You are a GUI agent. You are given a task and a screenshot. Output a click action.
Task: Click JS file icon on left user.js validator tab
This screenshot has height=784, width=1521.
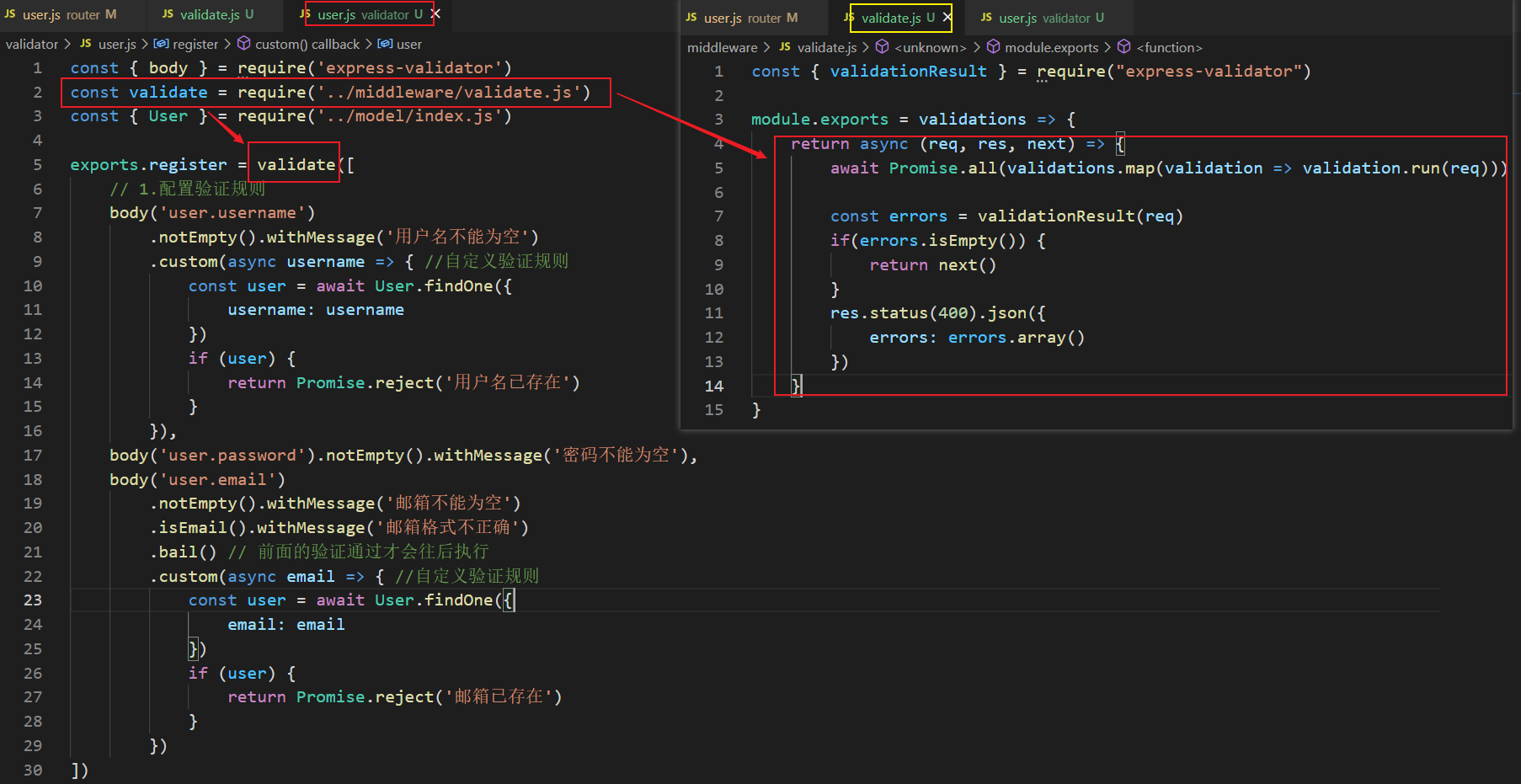[305, 14]
